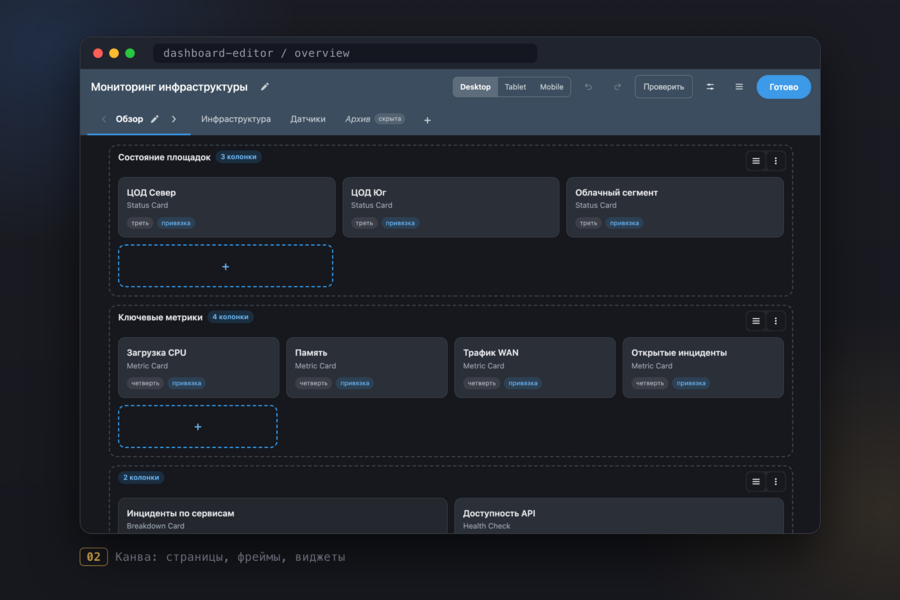
Task: Add a new page with the plus icon
Action: [x=427, y=120]
